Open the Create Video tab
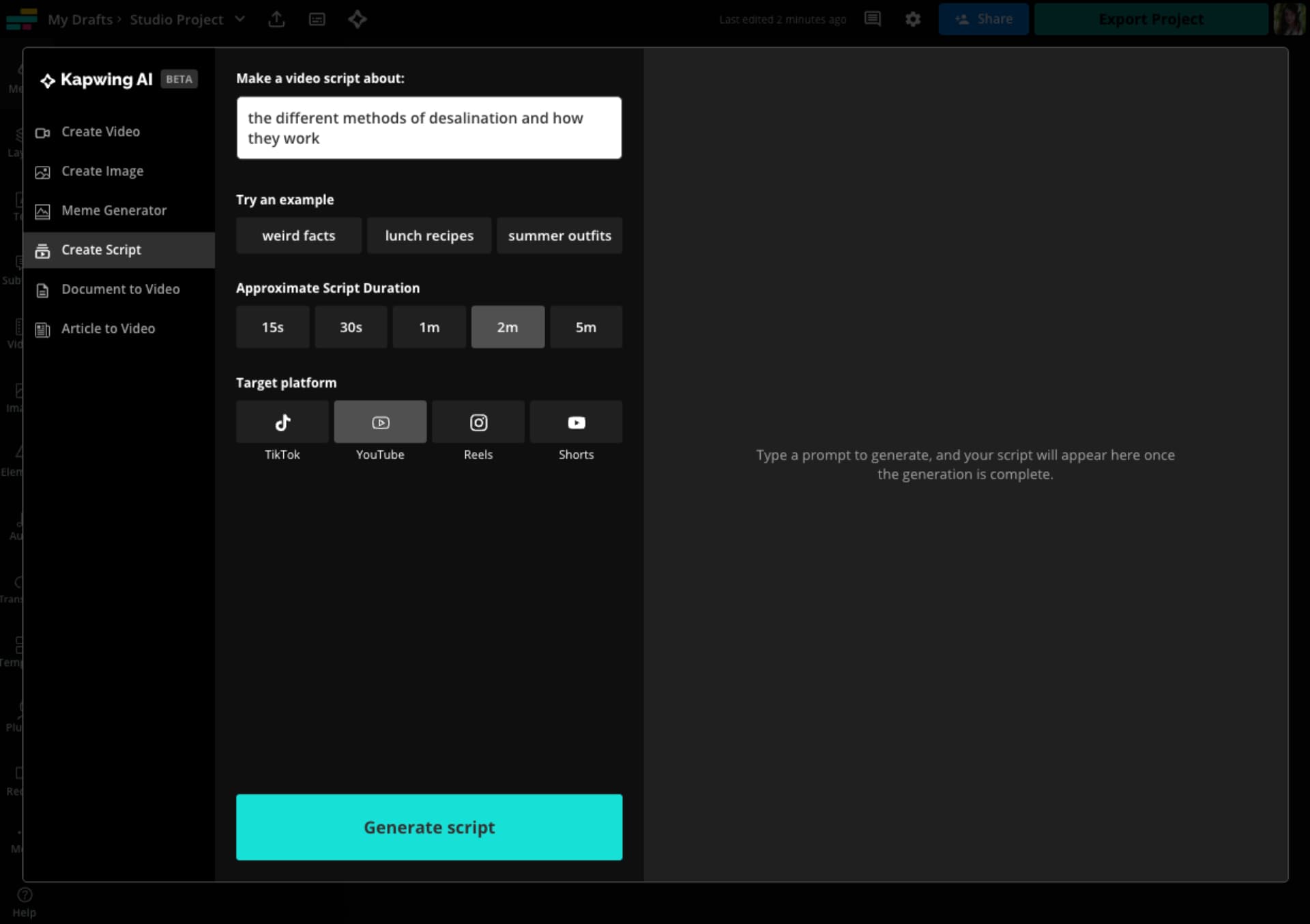 [101, 132]
